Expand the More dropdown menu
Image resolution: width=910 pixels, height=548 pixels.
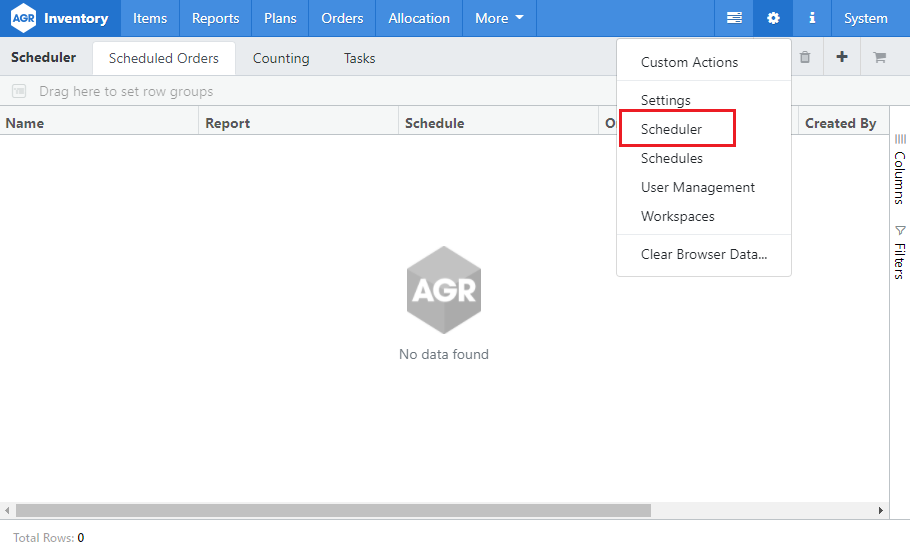499,18
